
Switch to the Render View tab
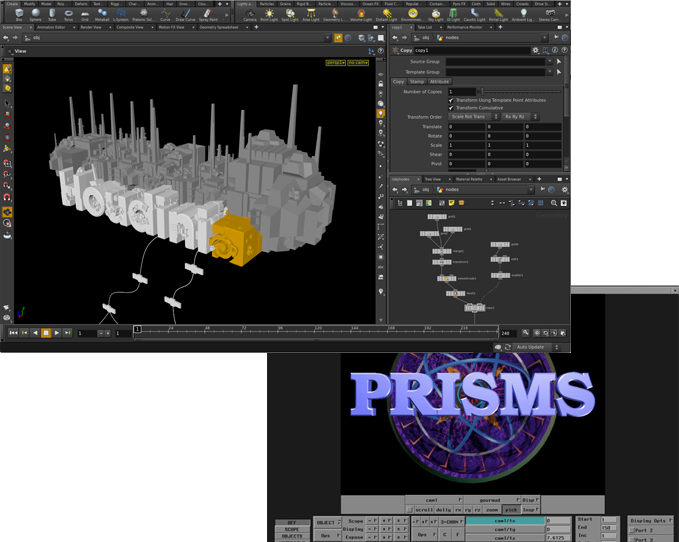(93, 27)
